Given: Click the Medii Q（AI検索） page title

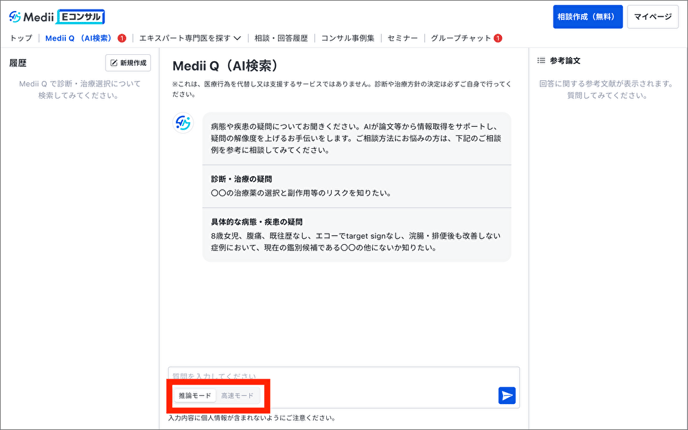Looking at the screenshot, I should tap(226, 66).
